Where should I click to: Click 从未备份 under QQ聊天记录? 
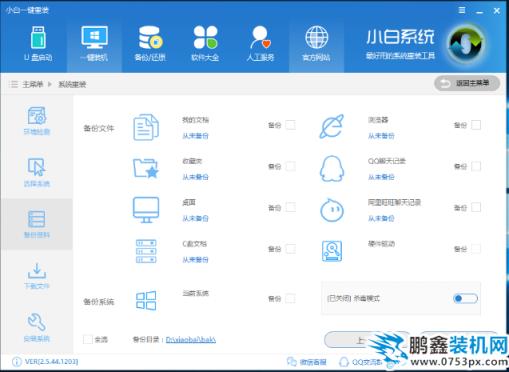tap(381, 177)
